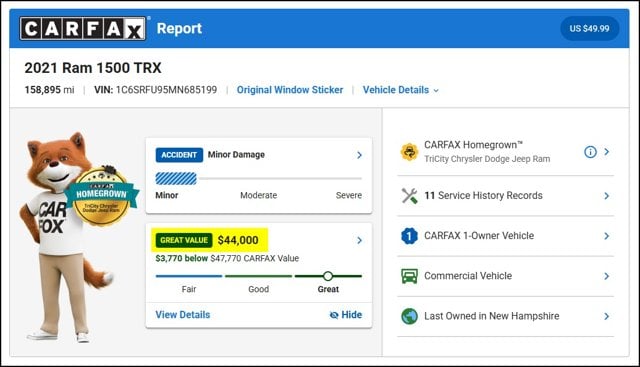640x367 pixels.
Task: Expand the Last Owned in New Hampshire chevron
Action: tap(607, 316)
